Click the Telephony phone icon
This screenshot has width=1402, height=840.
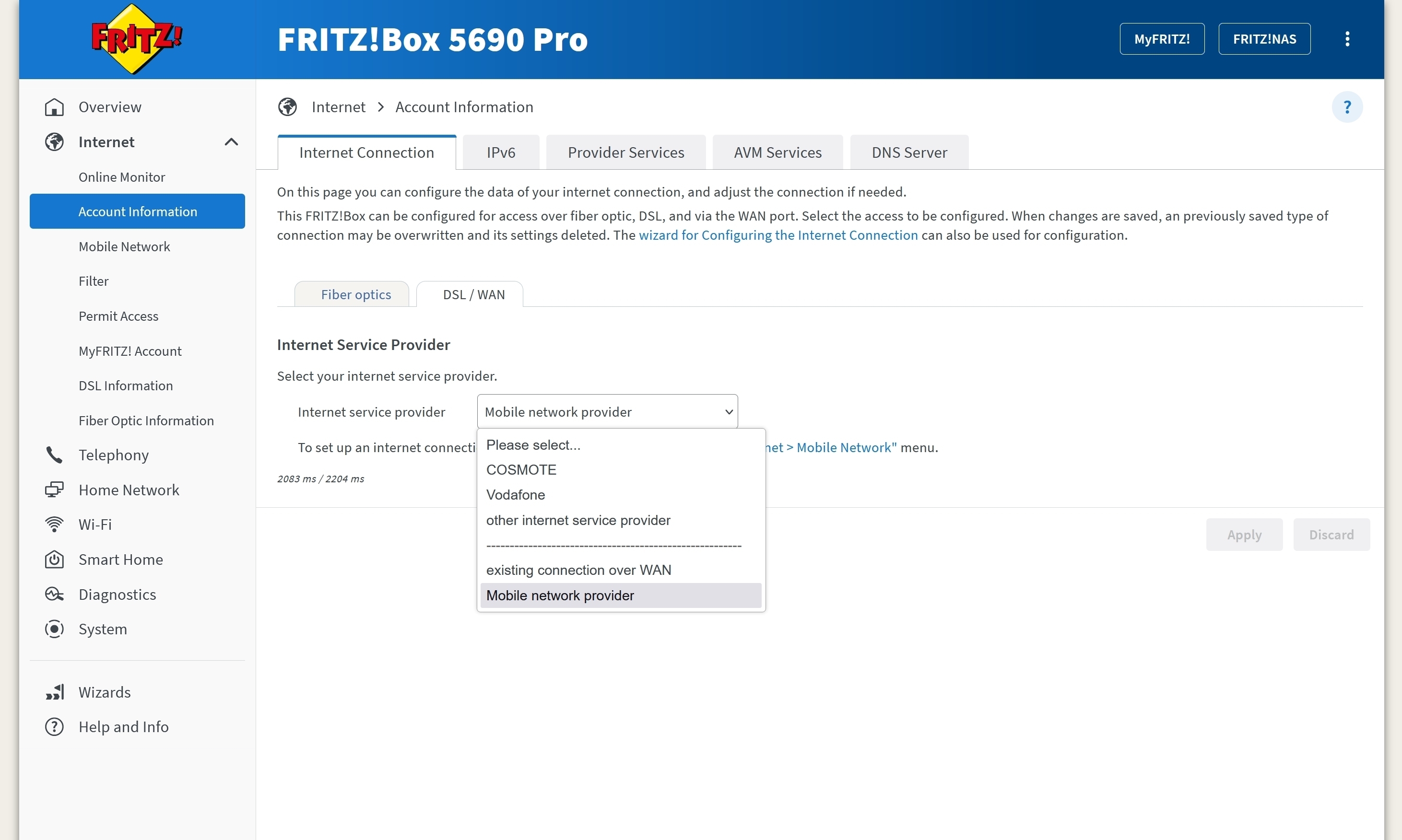point(54,455)
